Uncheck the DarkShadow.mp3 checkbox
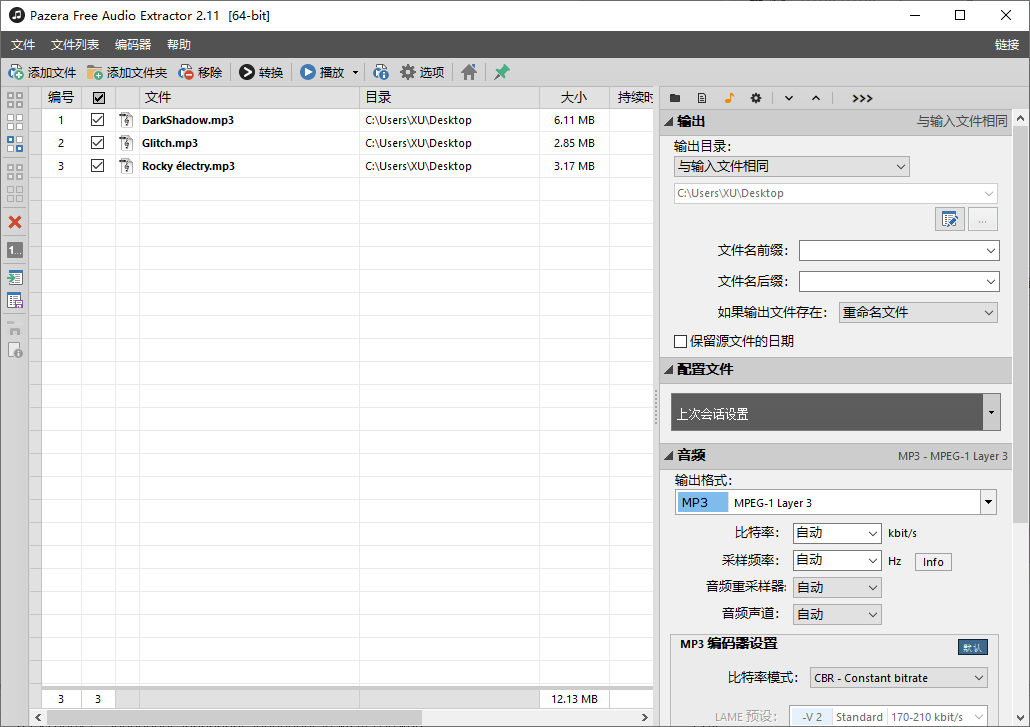Screen dimensions: 1030x727 click(98, 120)
